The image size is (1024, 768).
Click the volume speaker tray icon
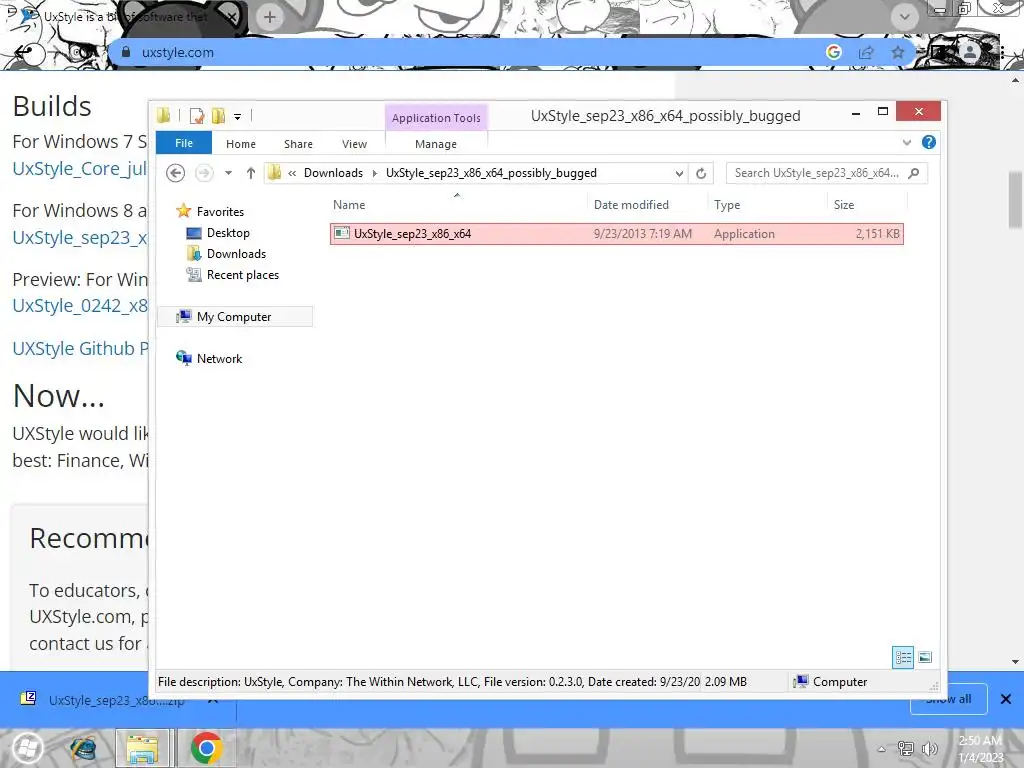pyautogui.click(x=929, y=749)
